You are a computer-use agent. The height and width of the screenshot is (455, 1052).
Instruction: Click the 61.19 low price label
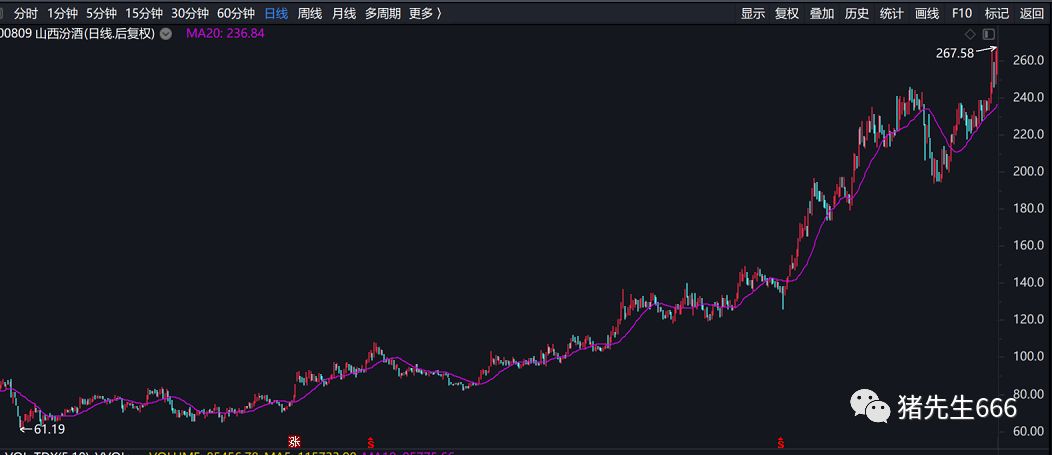[x=49, y=429]
